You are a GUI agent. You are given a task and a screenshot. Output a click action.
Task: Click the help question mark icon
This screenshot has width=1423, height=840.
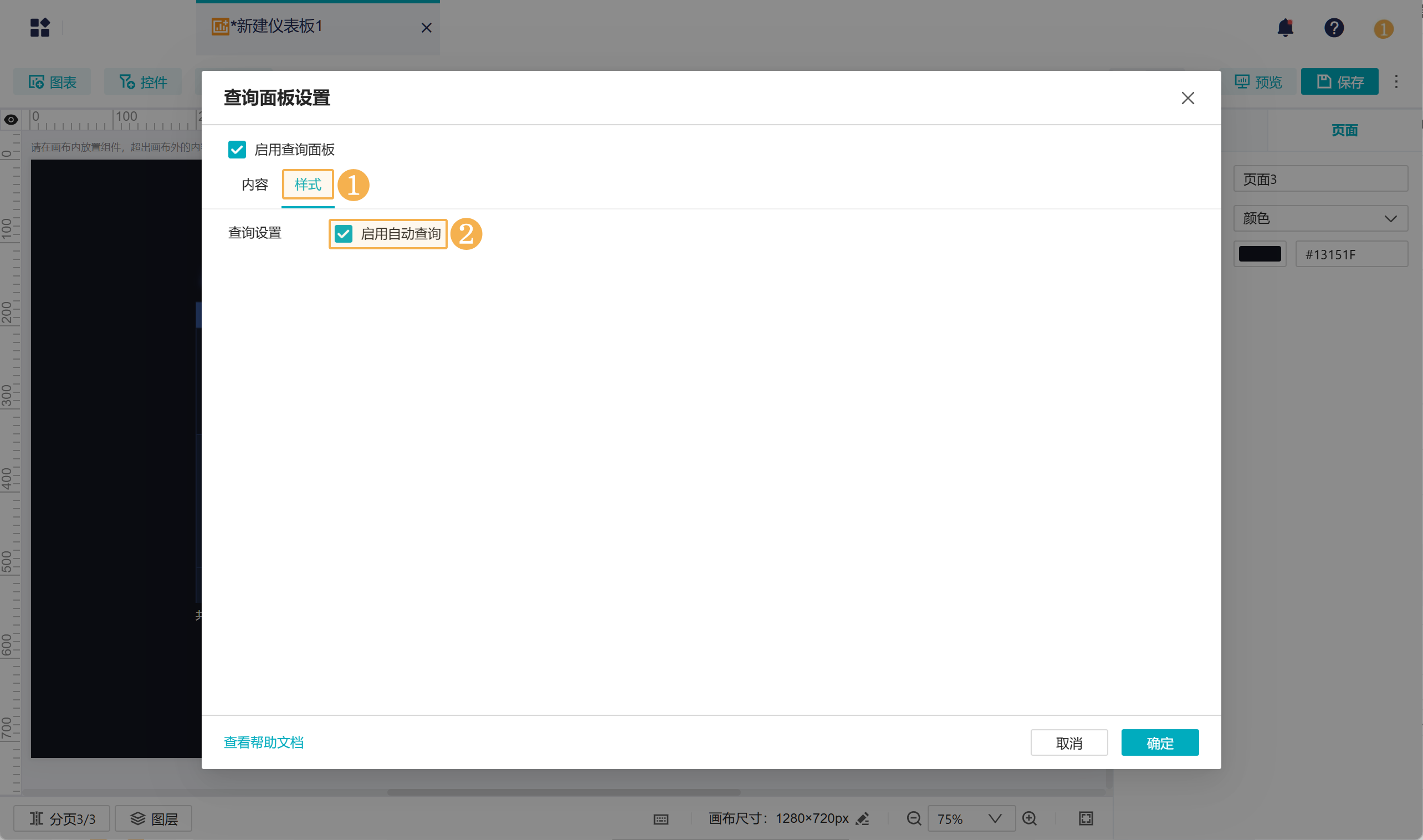1334,27
